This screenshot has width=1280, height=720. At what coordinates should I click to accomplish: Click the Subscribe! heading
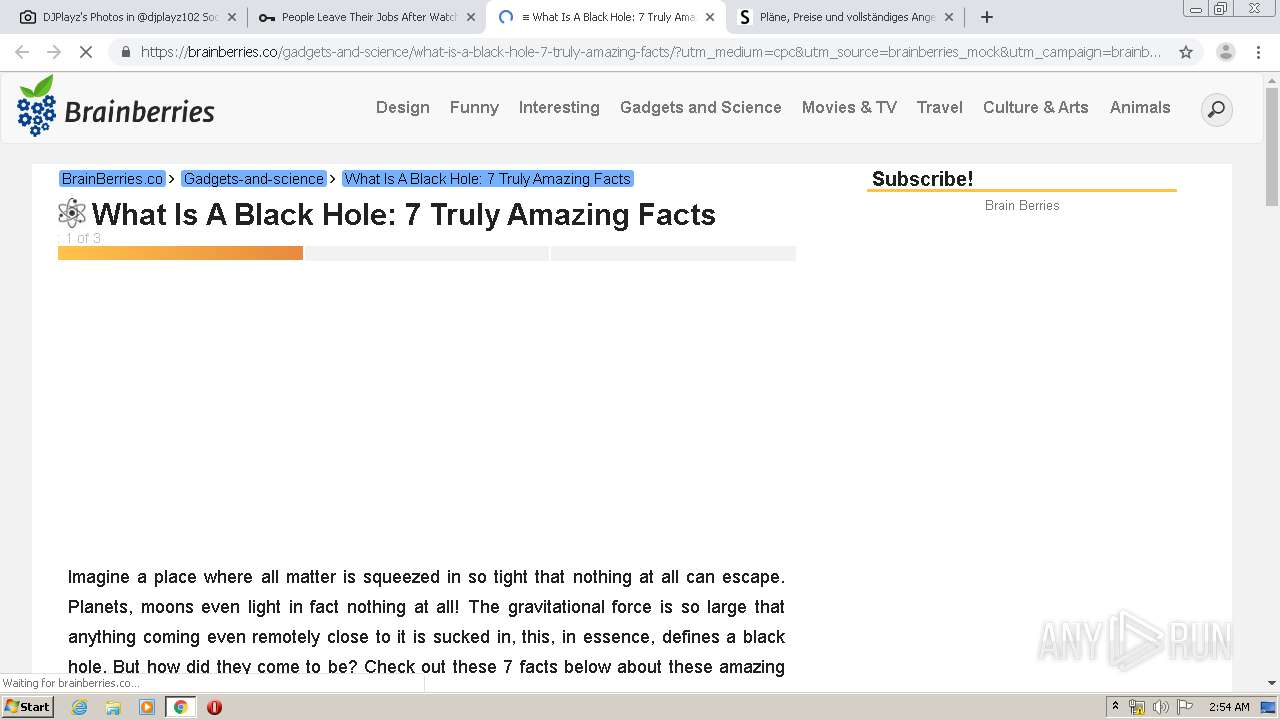click(922, 179)
